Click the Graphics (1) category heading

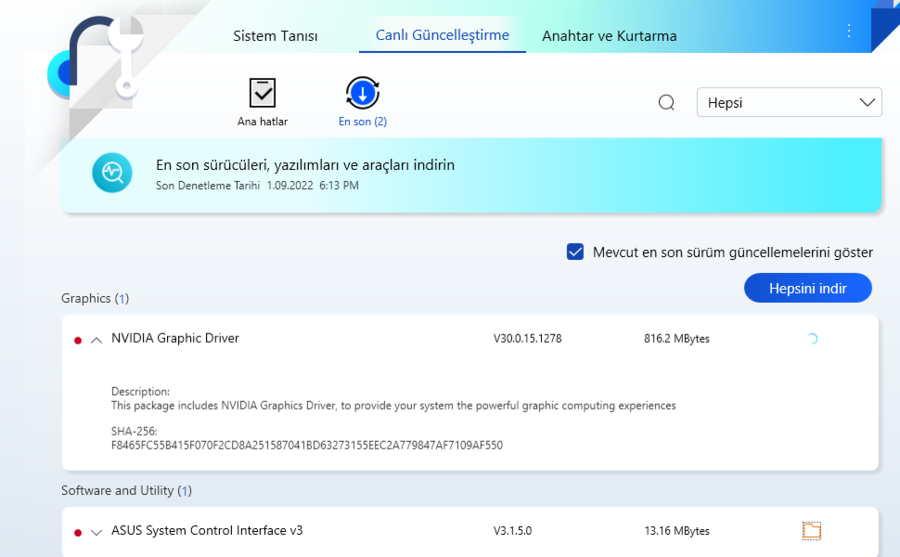click(x=95, y=298)
